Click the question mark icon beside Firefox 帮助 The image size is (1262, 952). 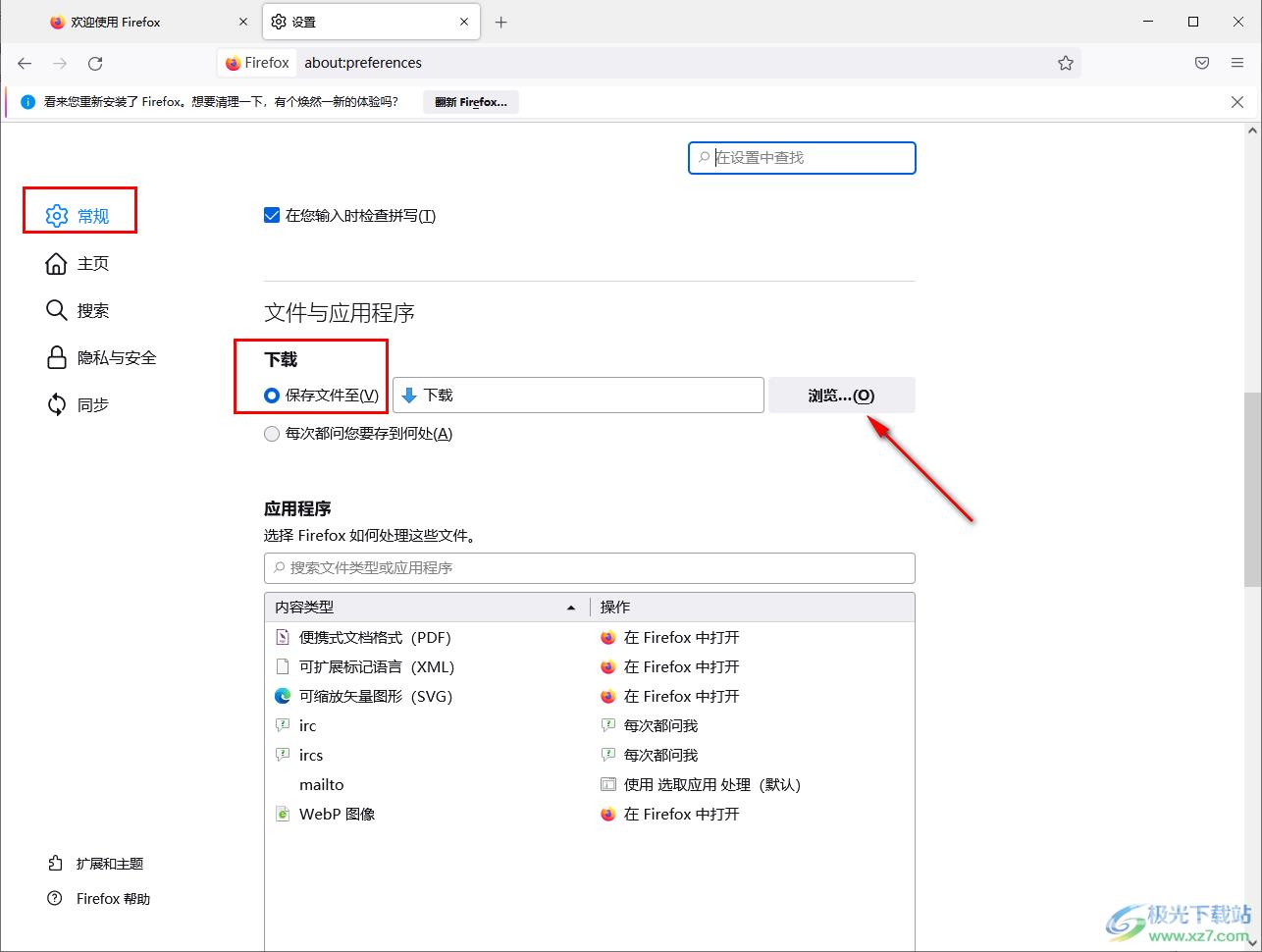55,899
